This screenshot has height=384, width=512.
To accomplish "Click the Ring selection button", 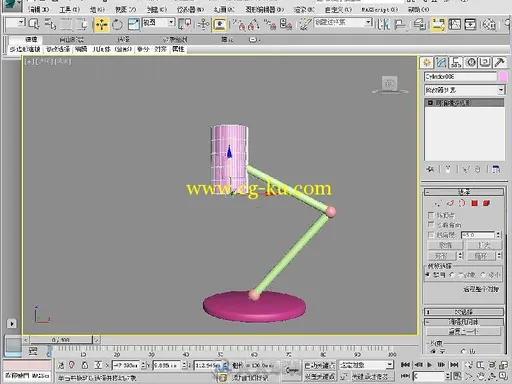I will click(x=441, y=256).
